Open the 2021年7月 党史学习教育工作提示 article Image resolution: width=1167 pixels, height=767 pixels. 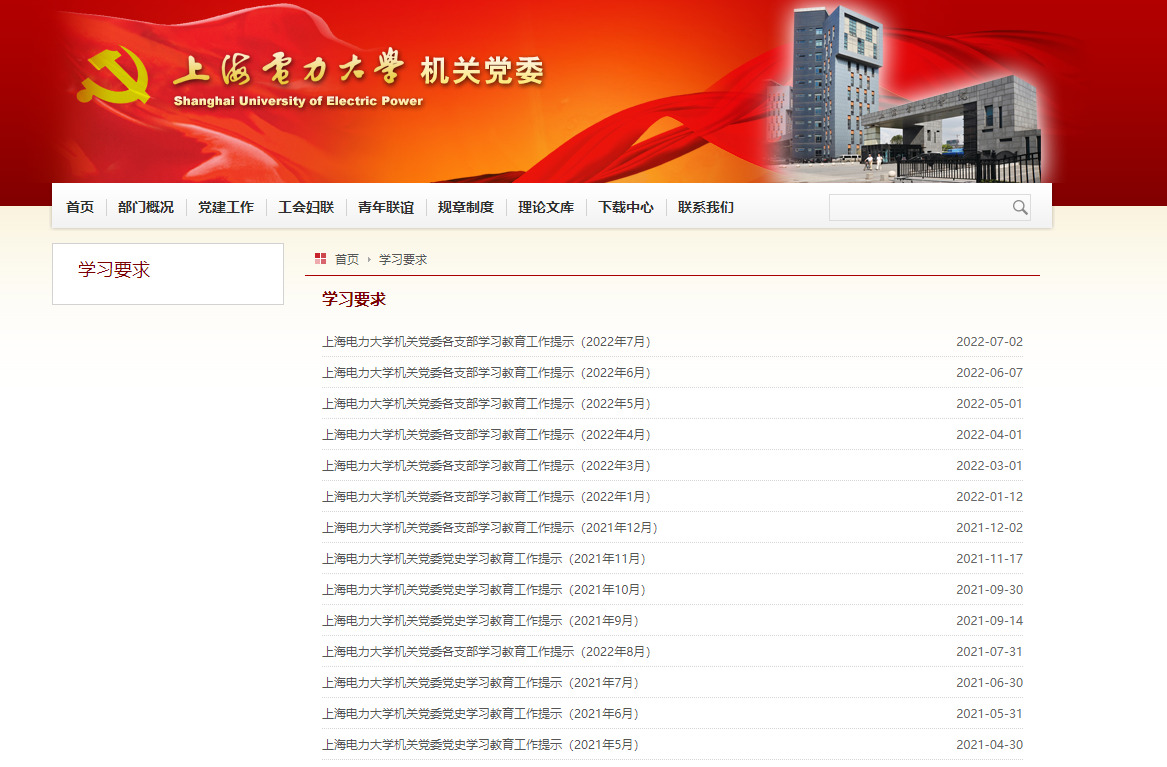(x=482, y=683)
